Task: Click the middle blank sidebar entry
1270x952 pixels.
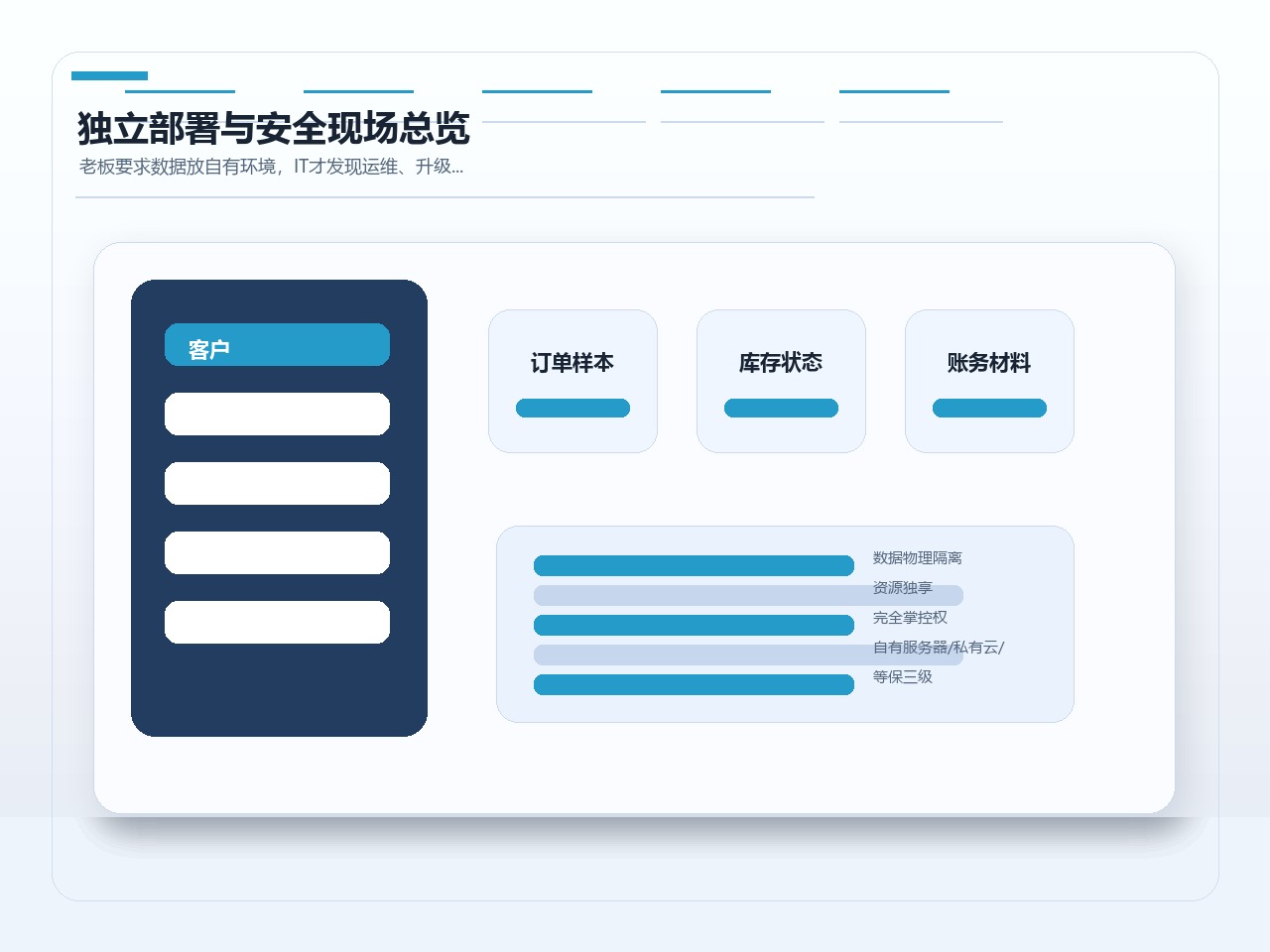Action: (x=277, y=483)
